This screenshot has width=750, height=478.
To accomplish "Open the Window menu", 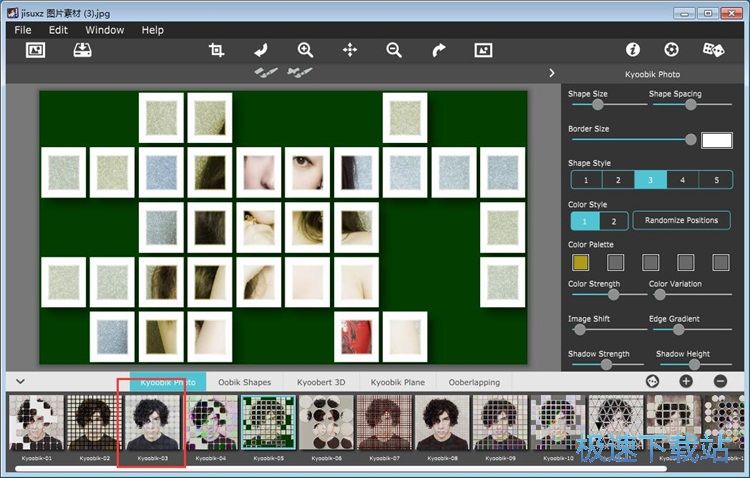I will (104, 30).
